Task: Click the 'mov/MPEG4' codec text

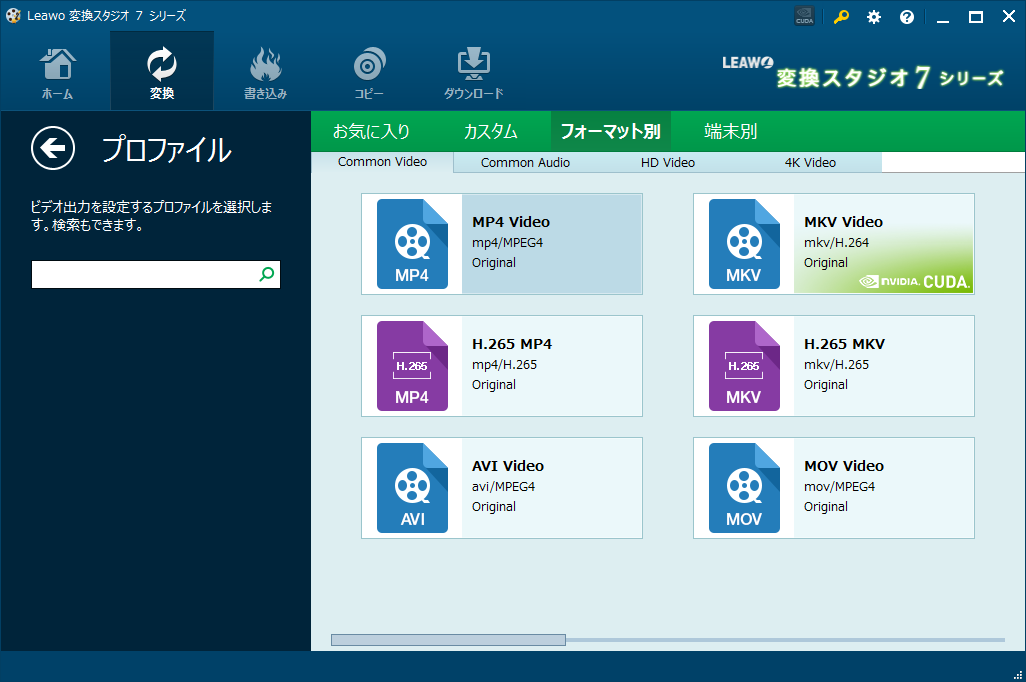Action: 840,487
